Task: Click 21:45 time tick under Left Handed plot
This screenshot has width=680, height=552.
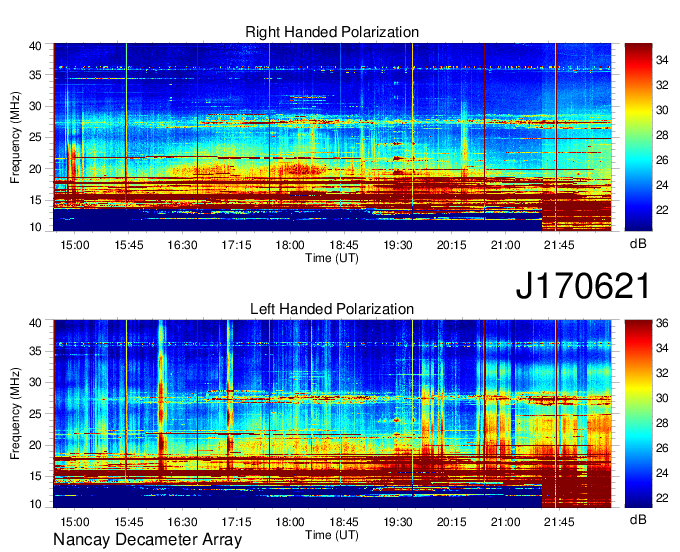Action: pos(559,522)
